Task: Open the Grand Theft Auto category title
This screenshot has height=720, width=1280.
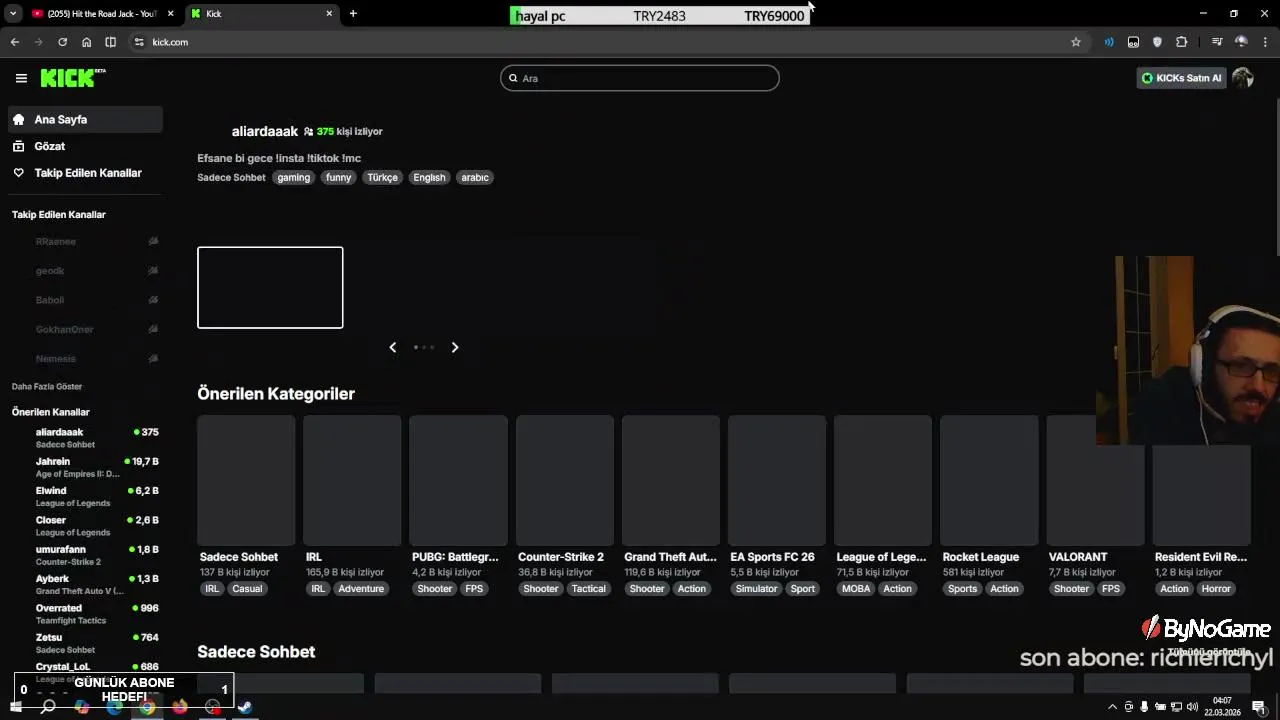Action: [x=670, y=557]
